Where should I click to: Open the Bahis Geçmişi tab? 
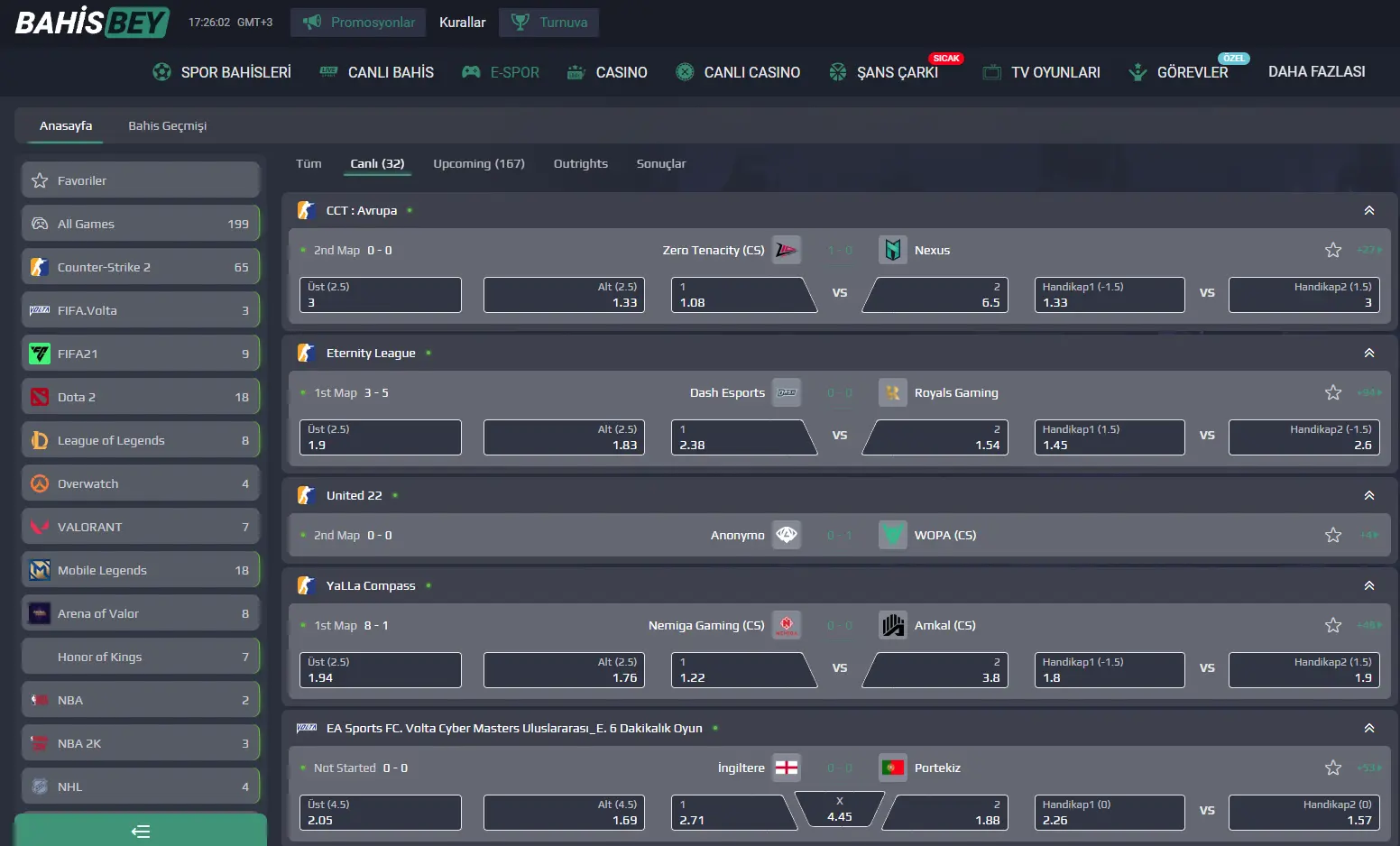168,125
